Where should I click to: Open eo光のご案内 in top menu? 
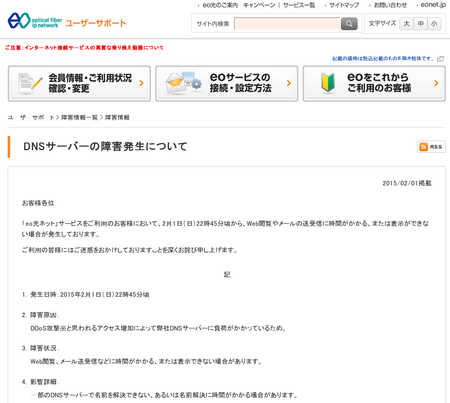[220, 5]
